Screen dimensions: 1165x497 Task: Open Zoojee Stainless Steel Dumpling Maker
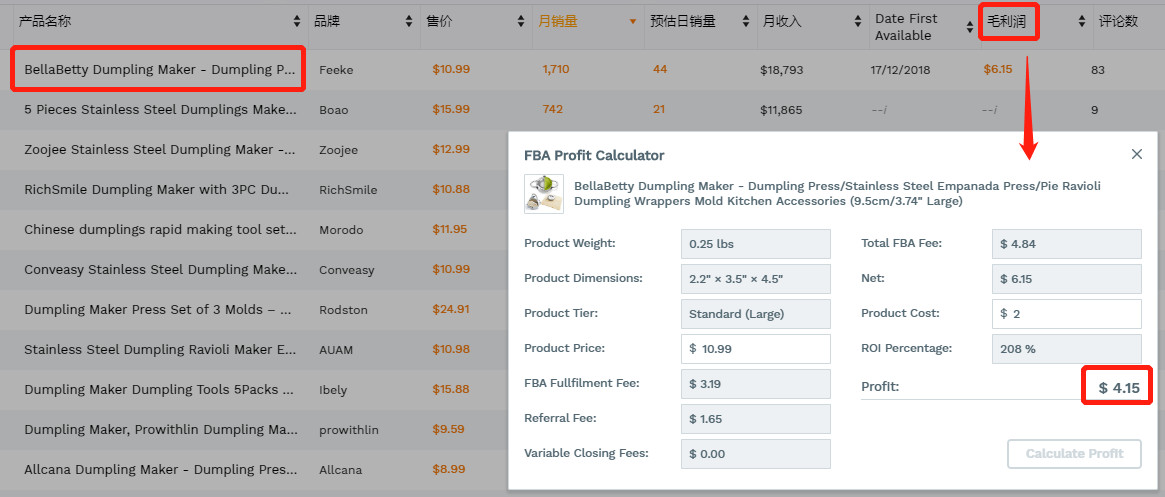coord(160,149)
